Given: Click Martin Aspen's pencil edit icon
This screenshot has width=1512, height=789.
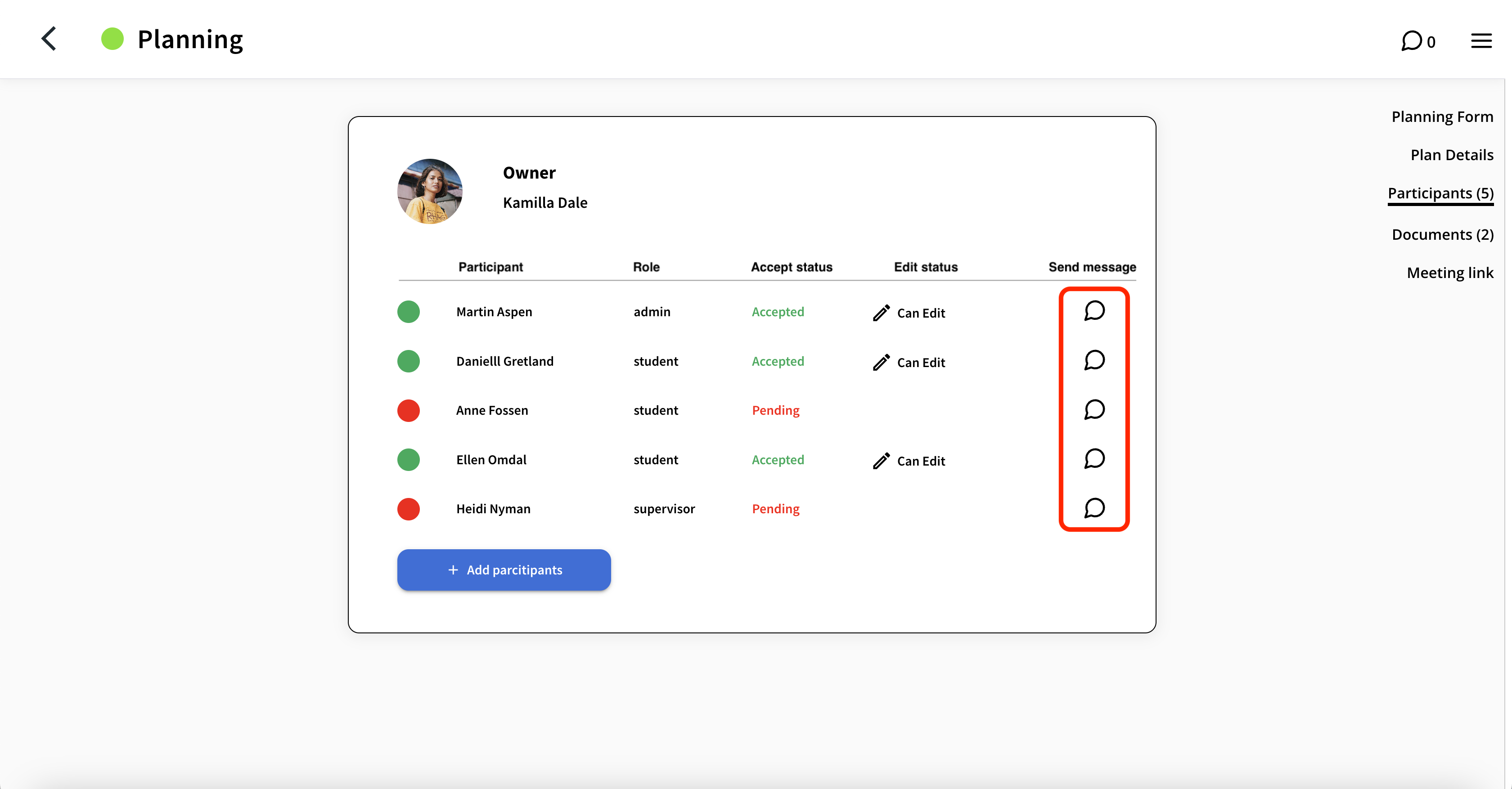Looking at the screenshot, I should 881,313.
